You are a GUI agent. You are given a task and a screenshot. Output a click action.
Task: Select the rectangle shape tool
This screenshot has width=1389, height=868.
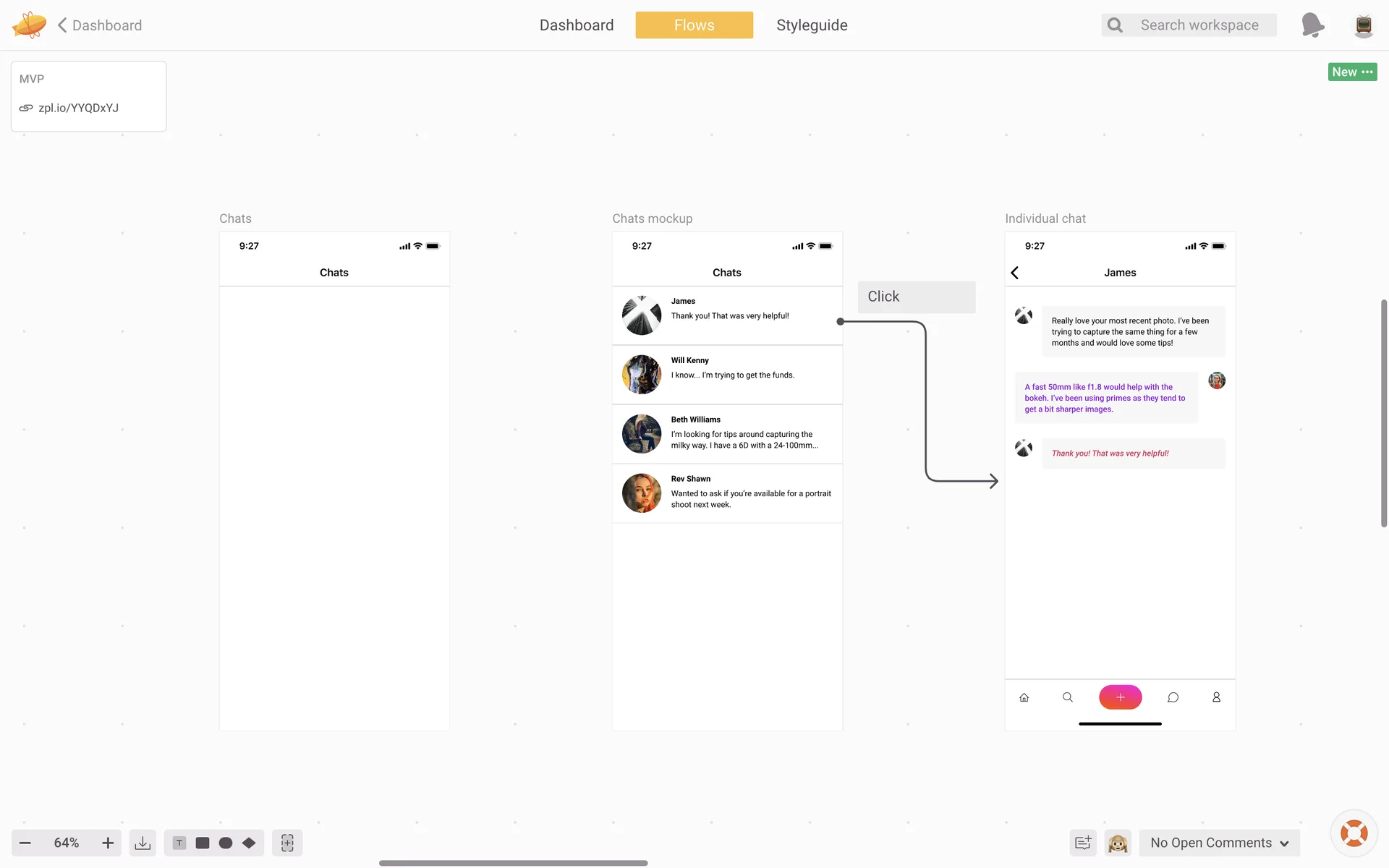(x=203, y=843)
